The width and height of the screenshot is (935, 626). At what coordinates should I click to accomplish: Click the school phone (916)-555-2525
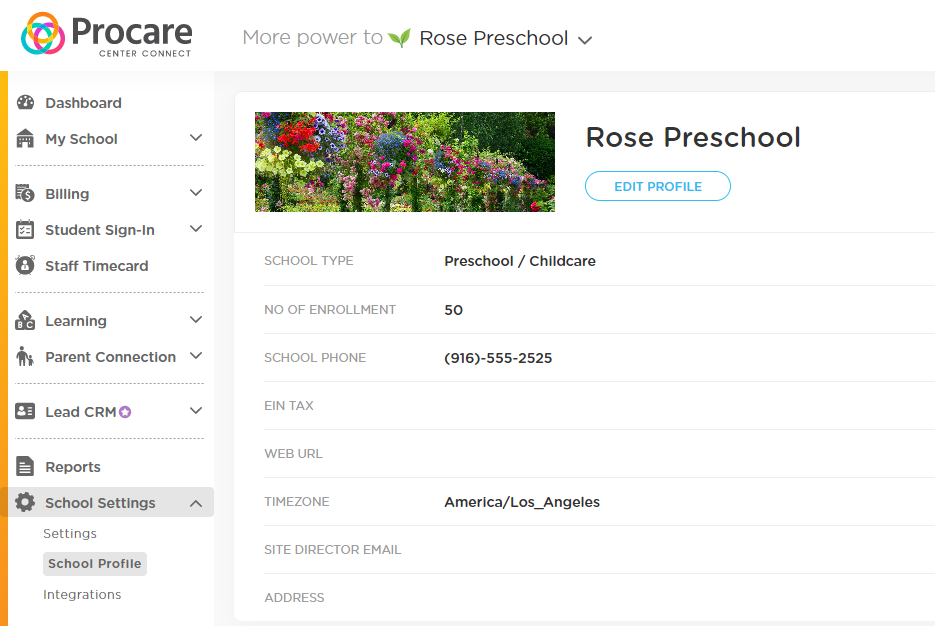point(498,358)
